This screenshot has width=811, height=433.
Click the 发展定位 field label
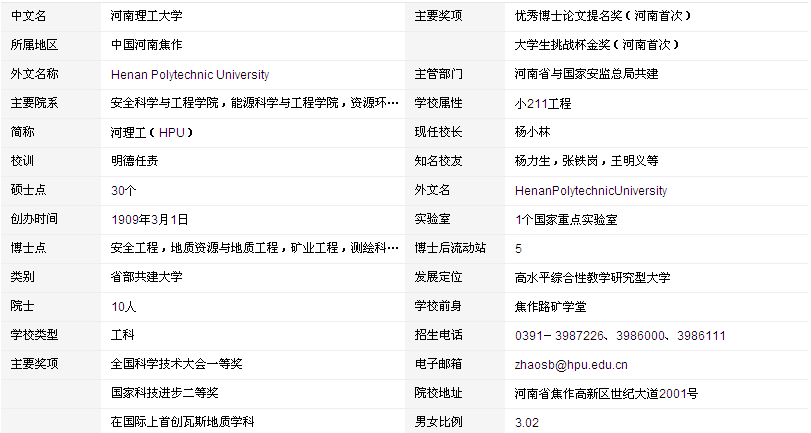(x=438, y=277)
